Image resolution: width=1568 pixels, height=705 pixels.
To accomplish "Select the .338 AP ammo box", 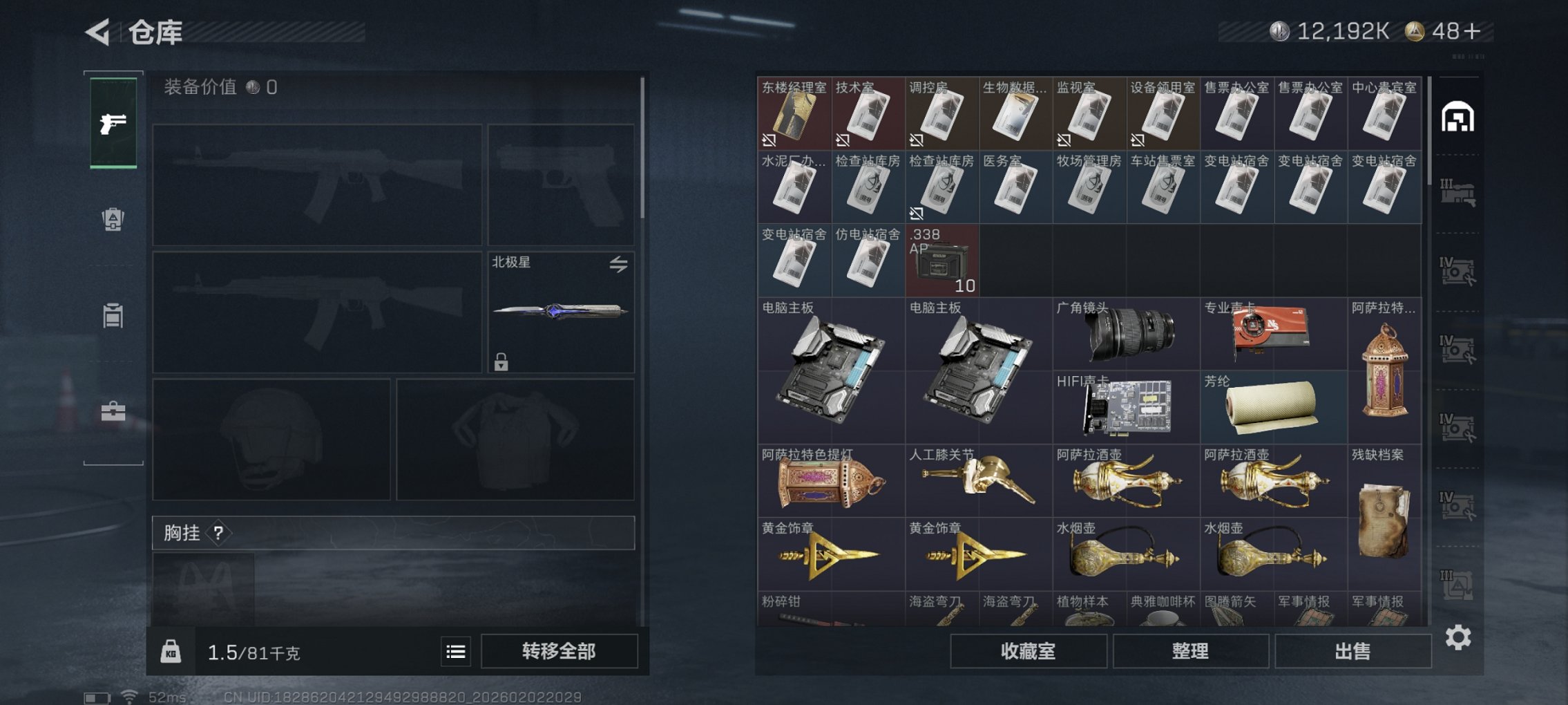I will pos(942,261).
